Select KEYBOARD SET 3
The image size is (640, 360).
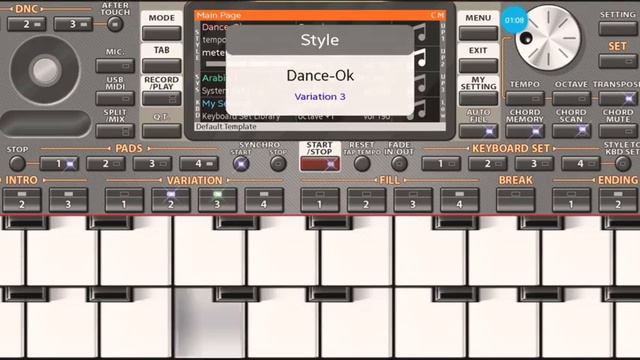point(534,164)
